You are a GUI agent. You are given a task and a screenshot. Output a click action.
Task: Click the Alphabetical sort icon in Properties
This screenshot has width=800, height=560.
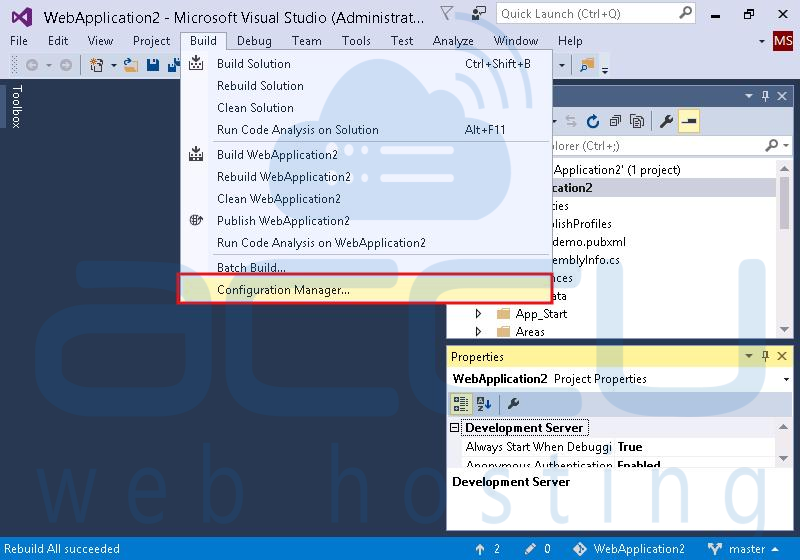pos(484,404)
